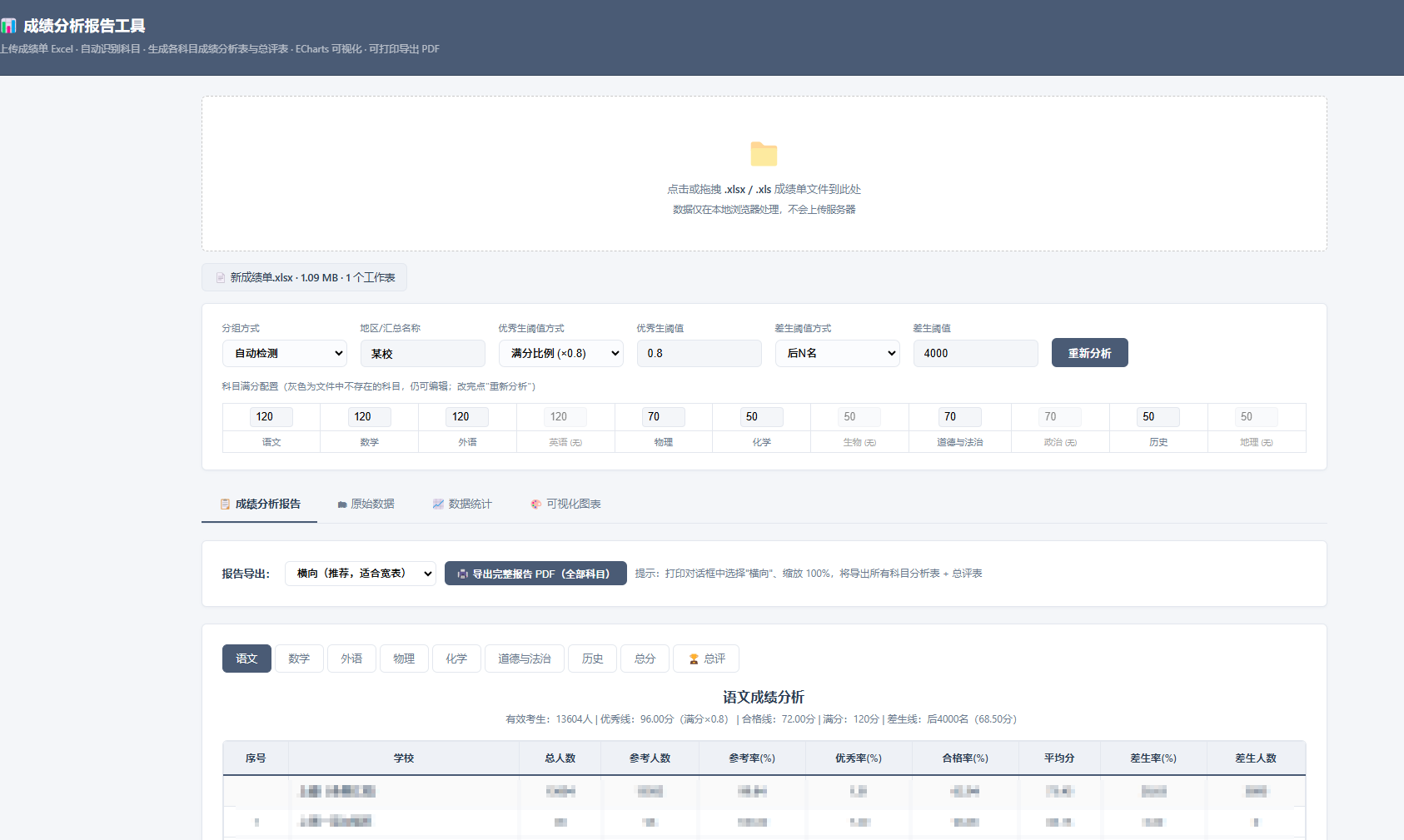This screenshot has width=1404, height=840.
Task: Switch to the 原始数据 tab
Action: 366,504
